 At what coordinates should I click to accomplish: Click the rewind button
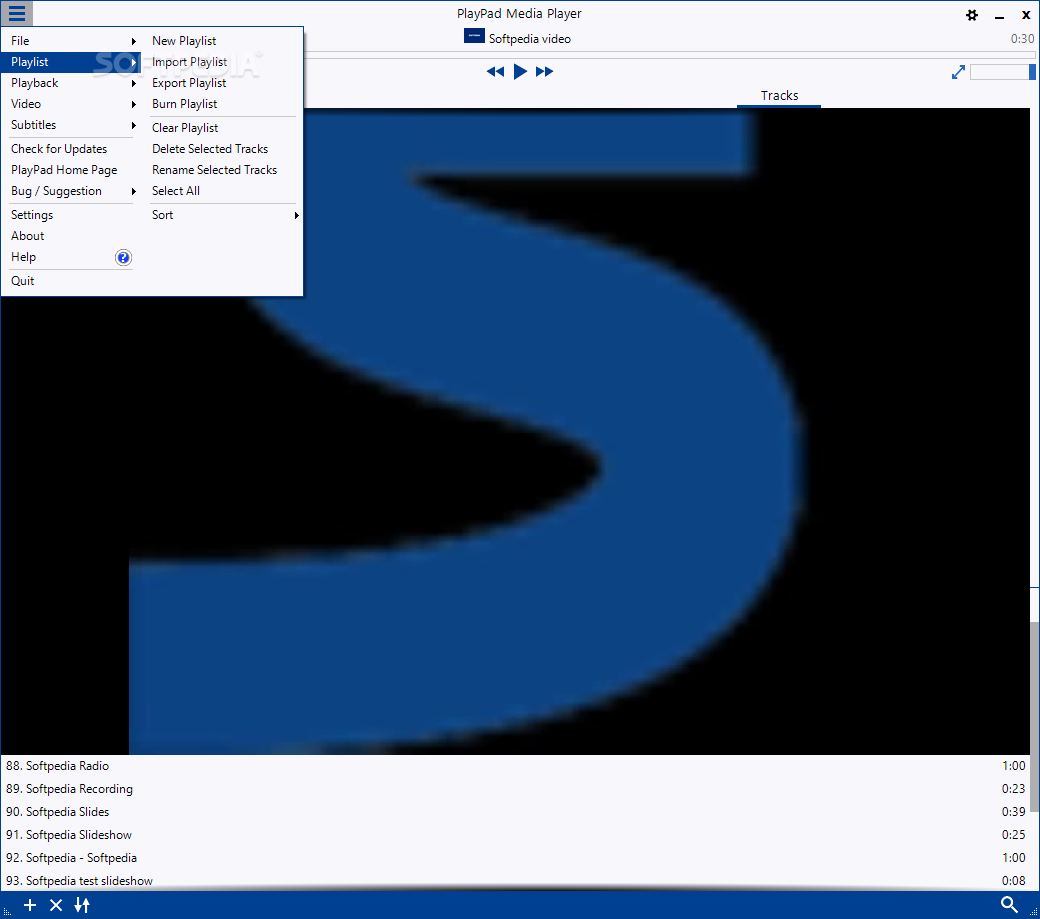[x=495, y=72]
